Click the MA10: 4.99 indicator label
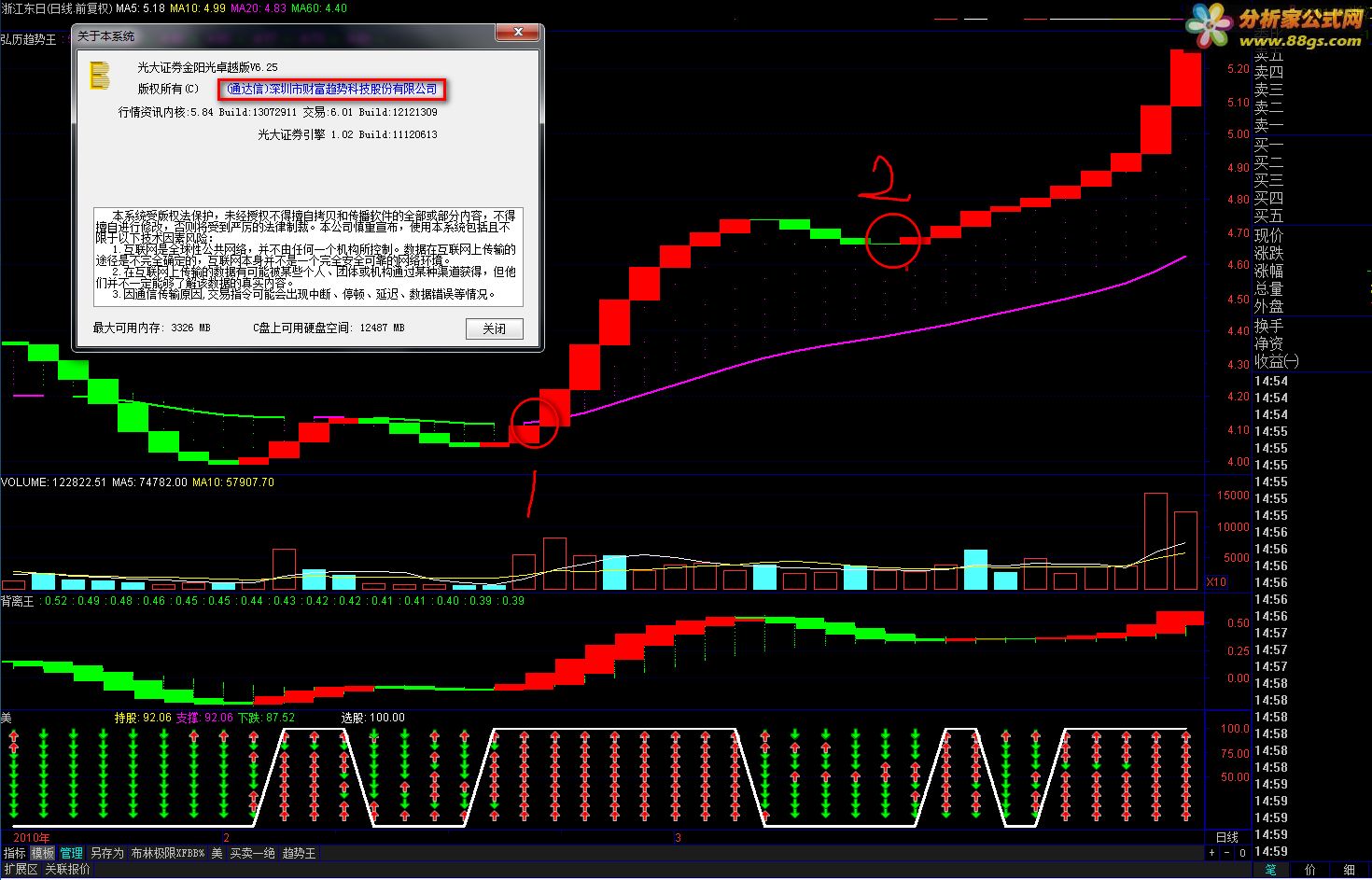This screenshot has height=880, width=1372. click(198, 7)
